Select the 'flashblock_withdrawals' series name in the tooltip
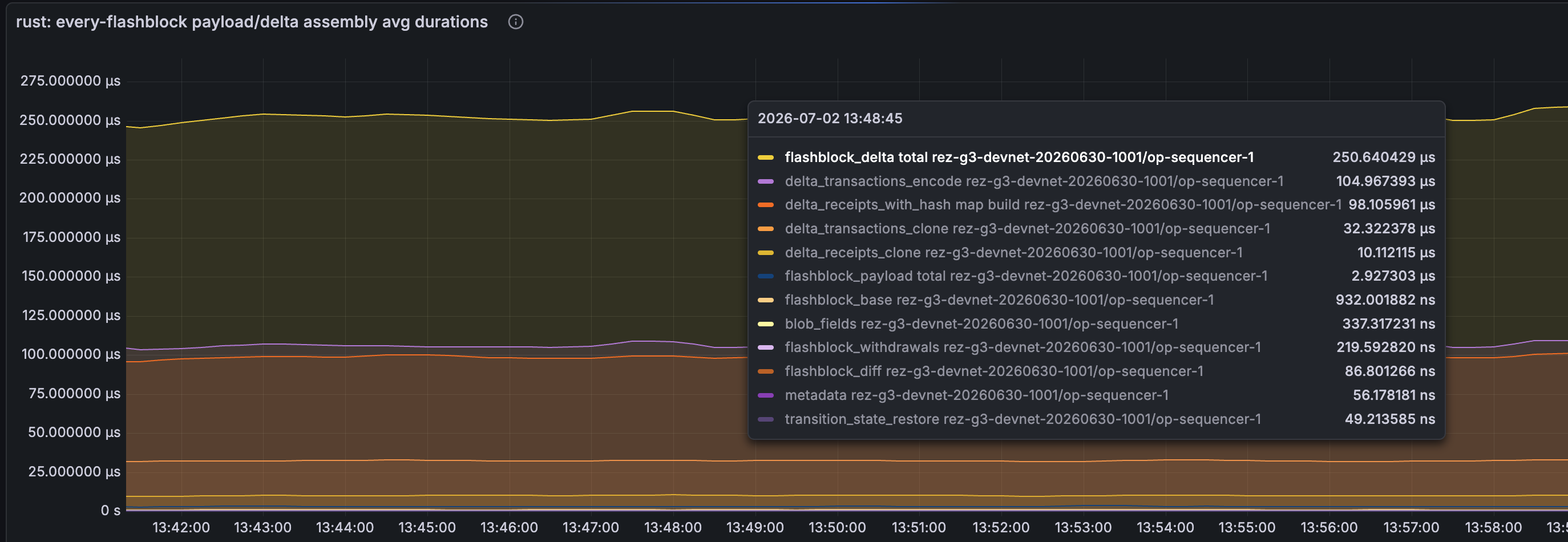1568x542 pixels. click(x=1023, y=347)
